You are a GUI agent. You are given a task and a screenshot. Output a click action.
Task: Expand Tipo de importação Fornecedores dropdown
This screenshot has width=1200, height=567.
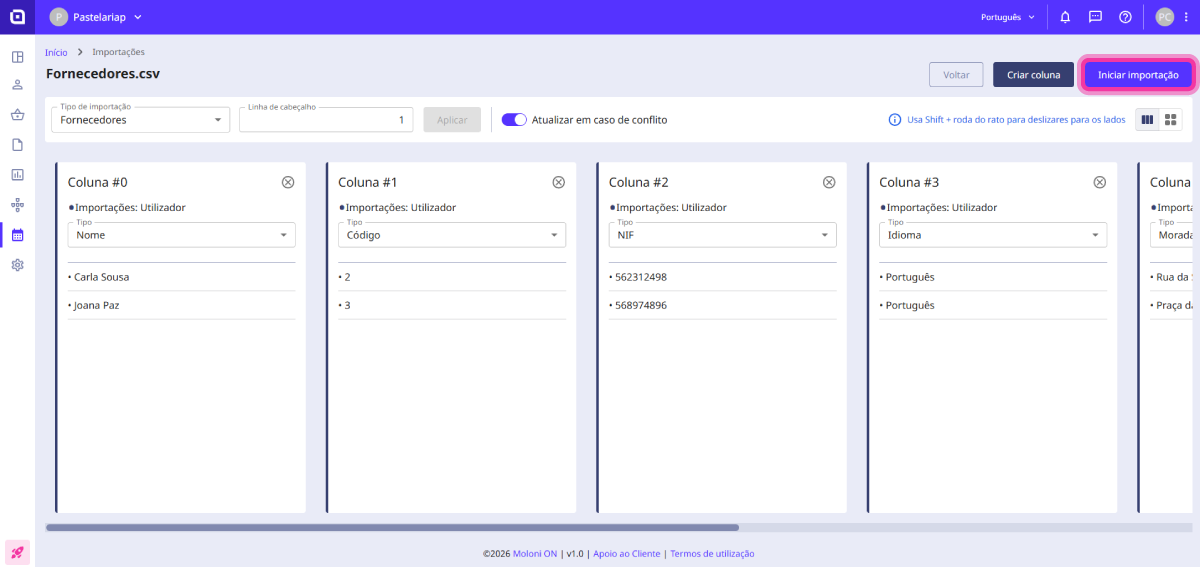tap(141, 120)
